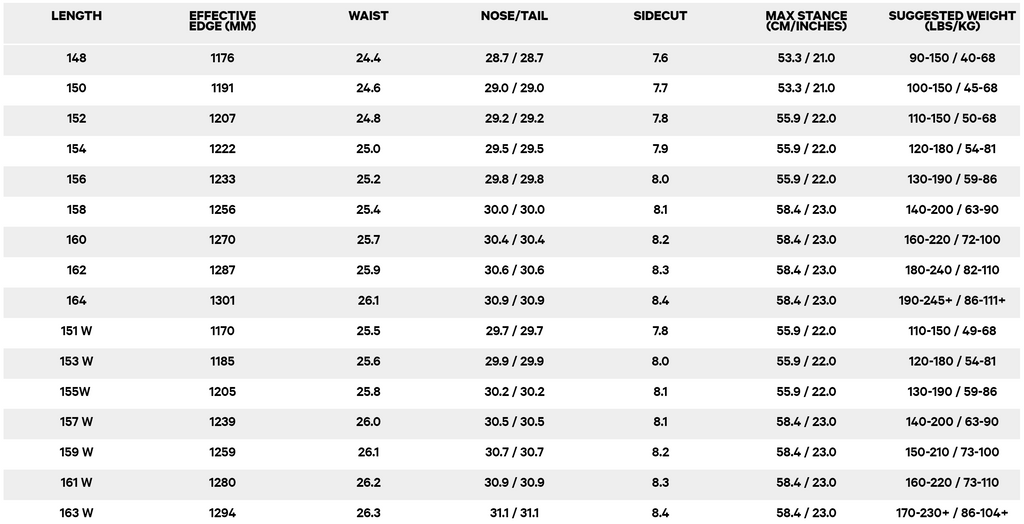Select the SIDECUT column header

[660, 17]
